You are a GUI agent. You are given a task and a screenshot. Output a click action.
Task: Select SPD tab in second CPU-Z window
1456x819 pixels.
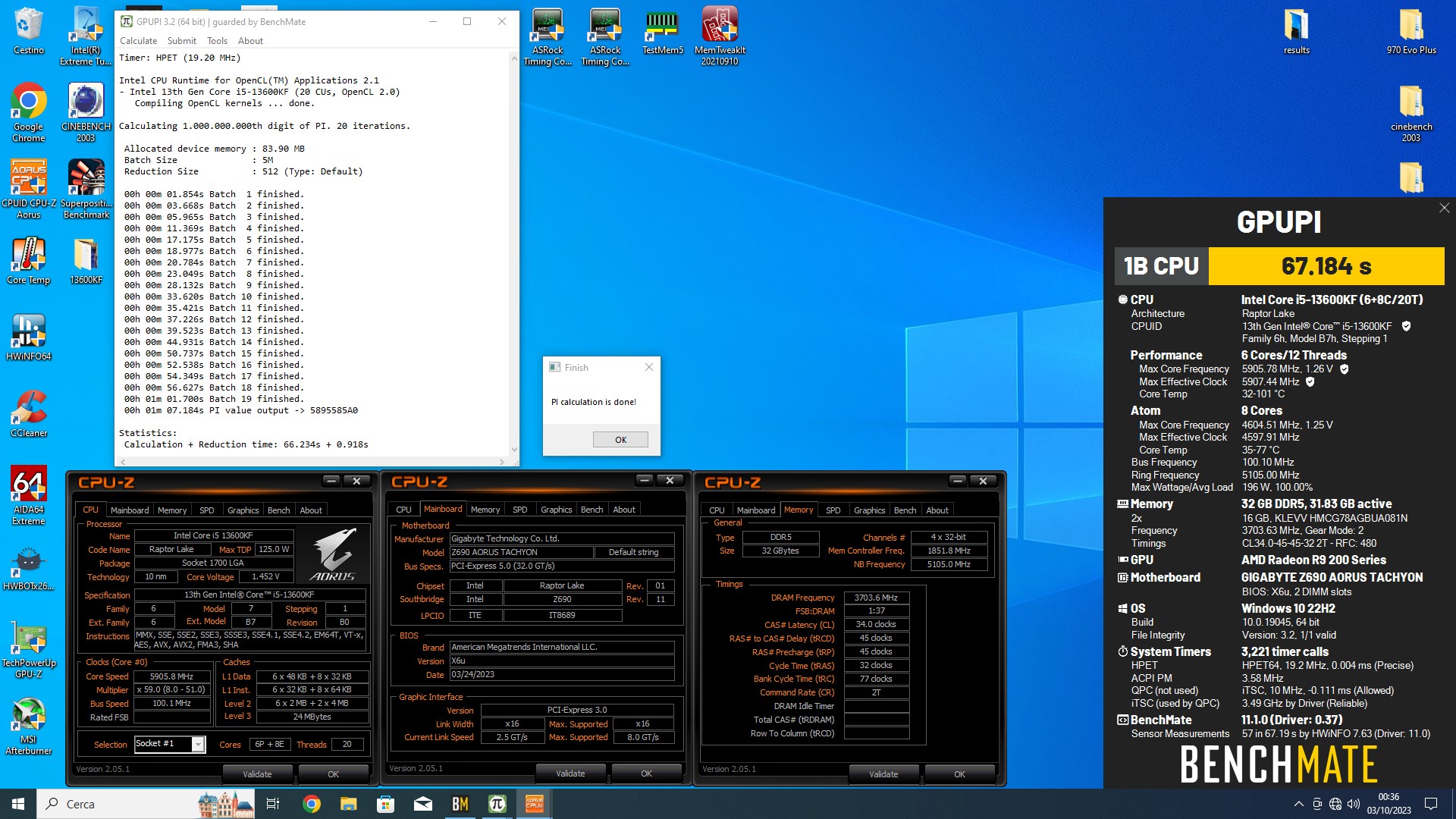point(519,510)
